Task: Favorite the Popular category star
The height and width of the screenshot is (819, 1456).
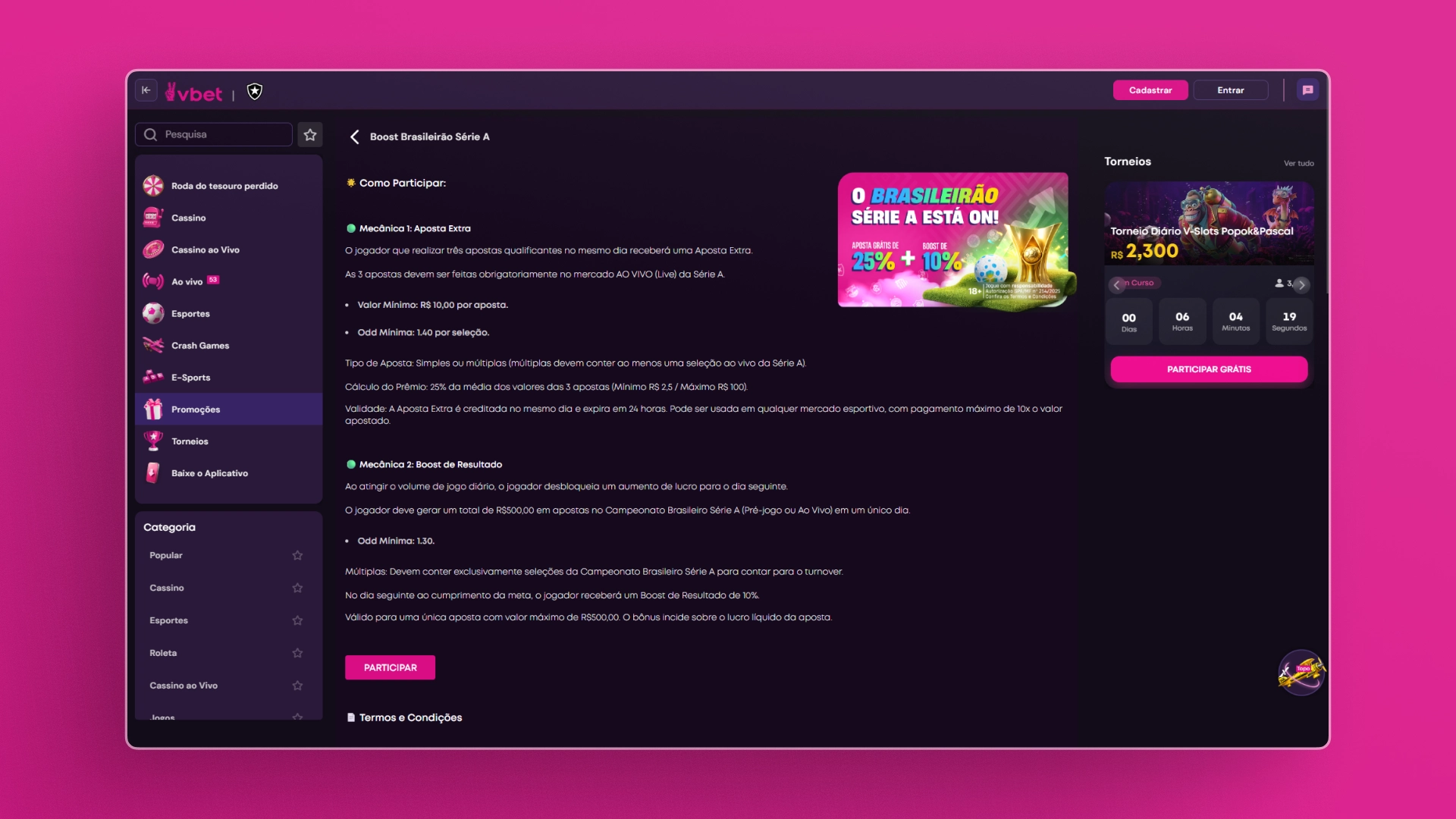Action: click(x=297, y=556)
